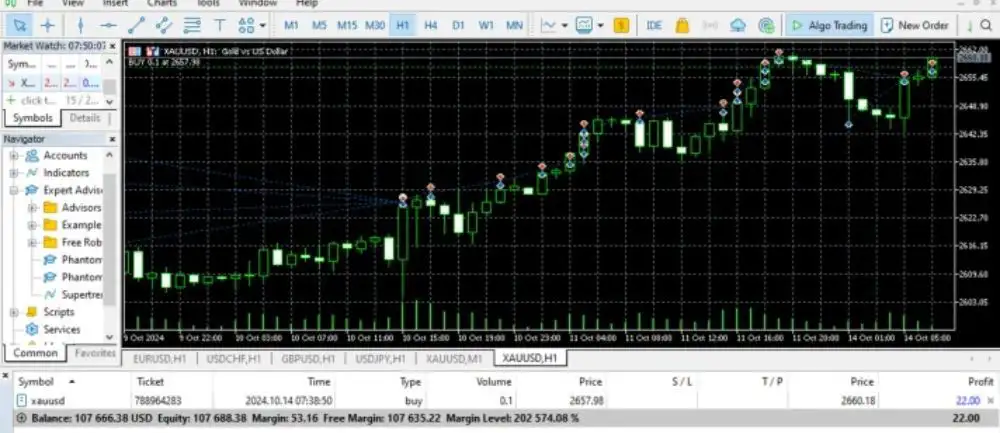
Task: Expand the Scripts tree node
Action: click(x=14, y=312)
